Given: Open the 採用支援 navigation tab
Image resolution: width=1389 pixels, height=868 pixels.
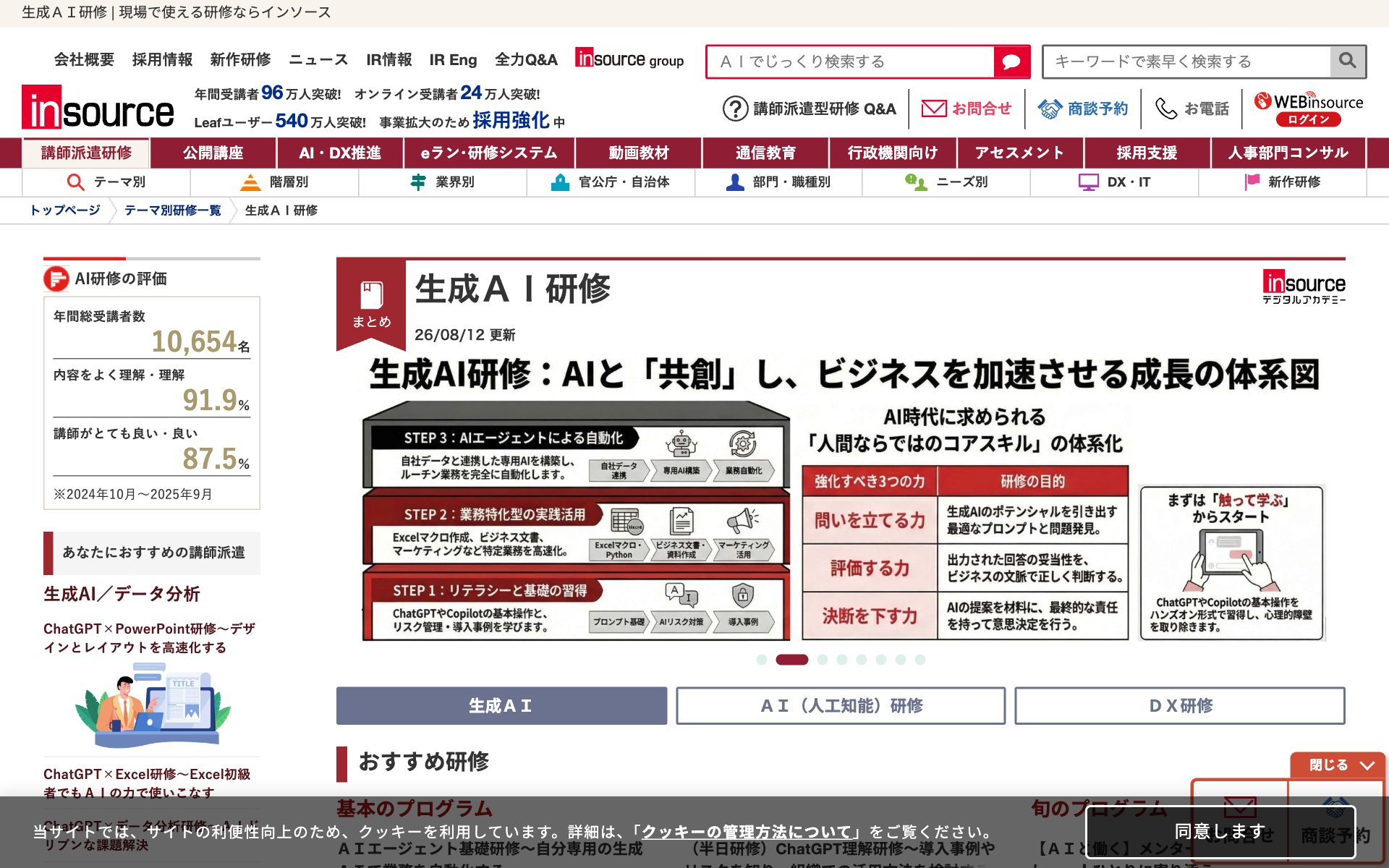Looking at the screenshot, I should pos(1147,153).
